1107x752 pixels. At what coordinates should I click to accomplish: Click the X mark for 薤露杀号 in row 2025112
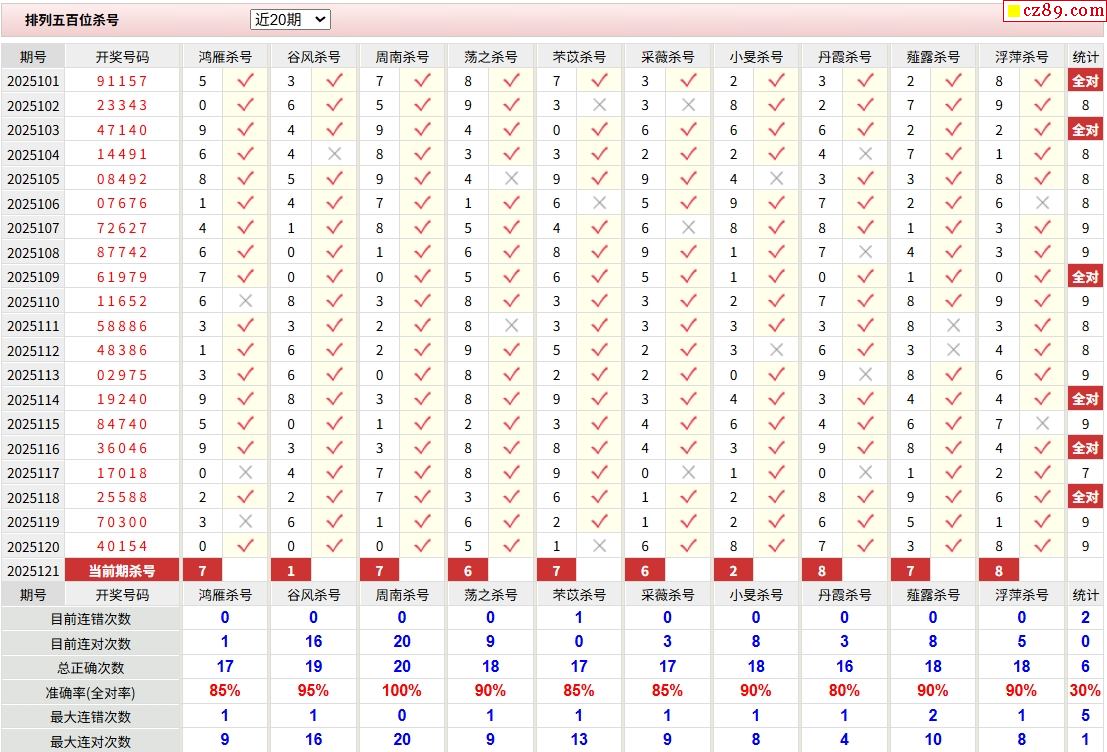point(954,350)
